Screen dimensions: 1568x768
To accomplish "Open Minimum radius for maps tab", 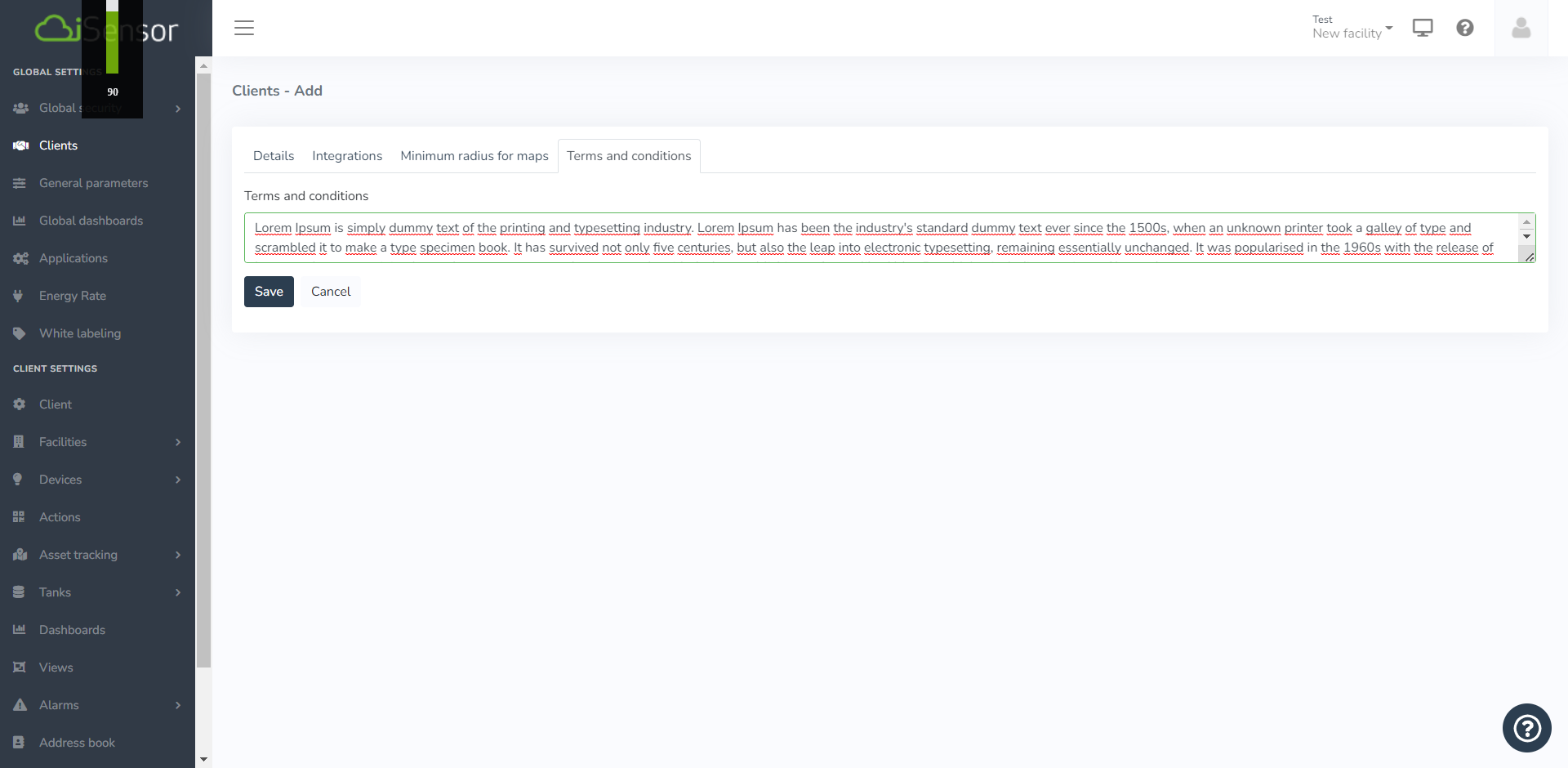I will tap(474, 156).
